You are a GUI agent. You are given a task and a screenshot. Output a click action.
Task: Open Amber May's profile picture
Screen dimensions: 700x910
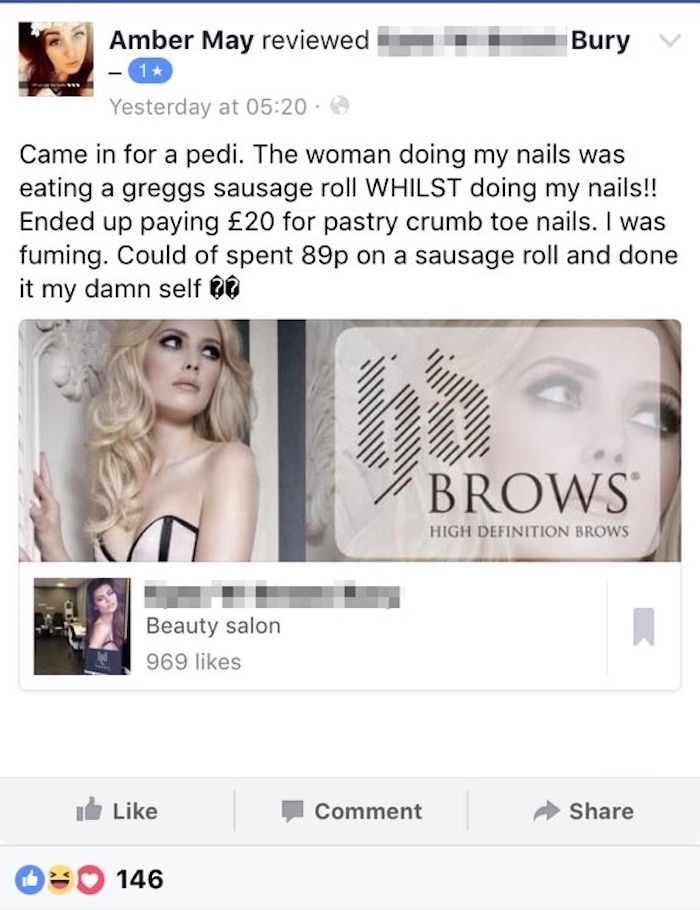[x=56, y=59]
